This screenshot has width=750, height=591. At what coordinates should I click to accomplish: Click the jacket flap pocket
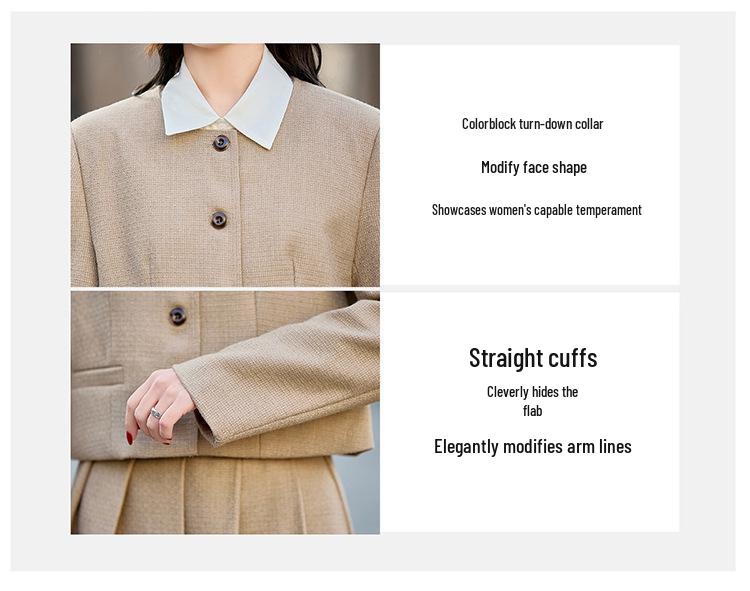coord(97,376)
